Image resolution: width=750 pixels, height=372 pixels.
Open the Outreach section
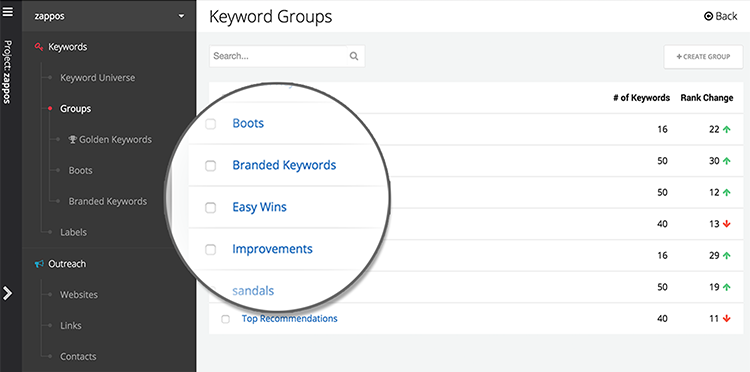(x=67, y=264)
